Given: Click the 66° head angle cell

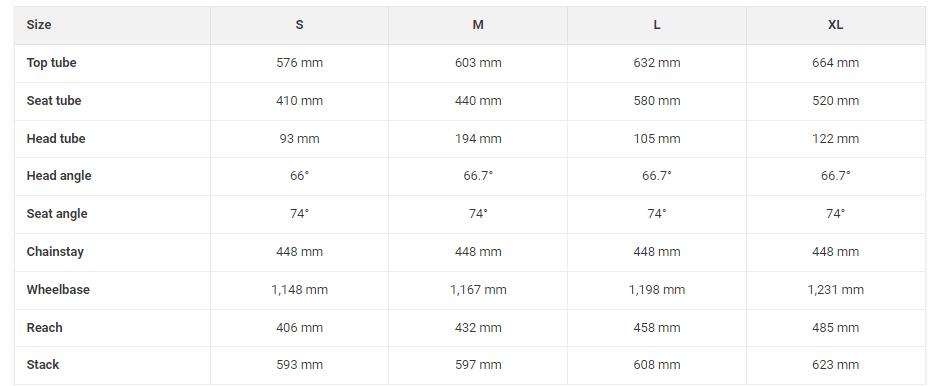Looking at the screenshot, I should pos(299,176).
